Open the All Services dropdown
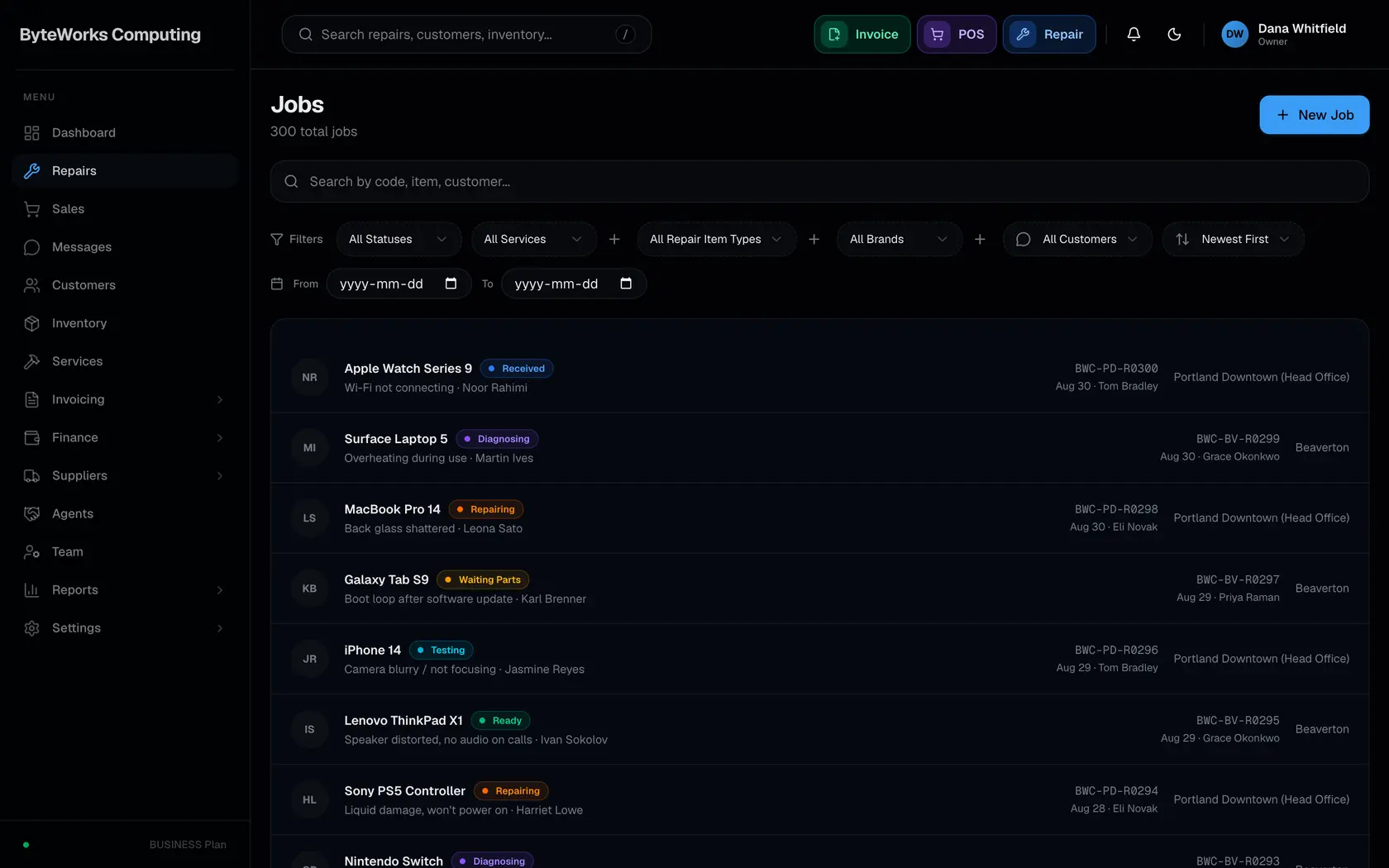Screen dimensions: 1389x868 534,239
